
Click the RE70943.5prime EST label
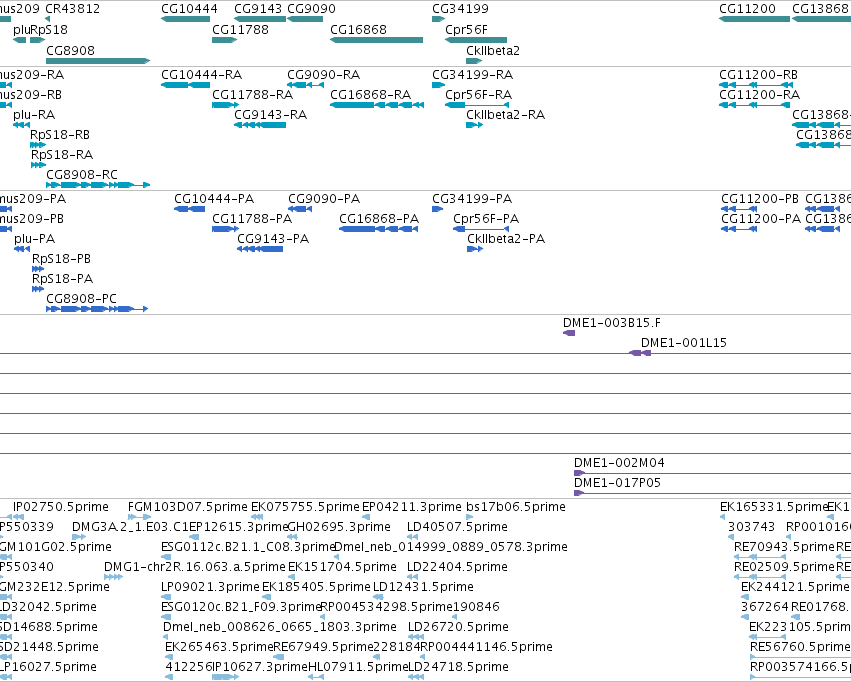pos(784,547)
